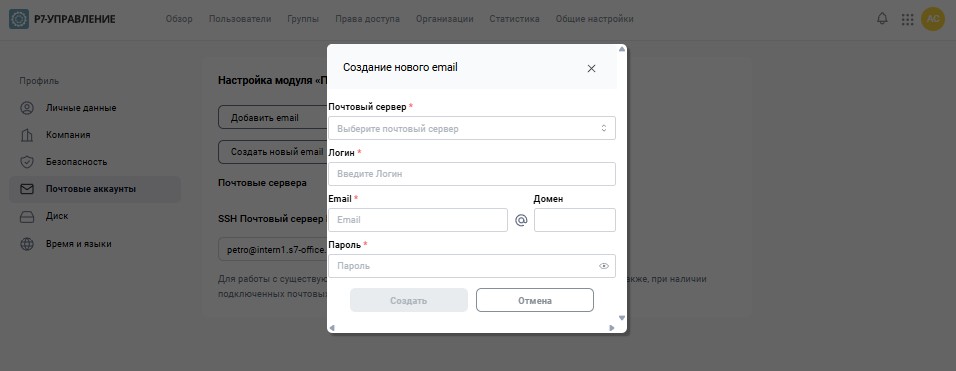Select Компания in the sidebar
The height and width of the screenshot is (371, 956).
pyautogui.click(x=95, y=135)
